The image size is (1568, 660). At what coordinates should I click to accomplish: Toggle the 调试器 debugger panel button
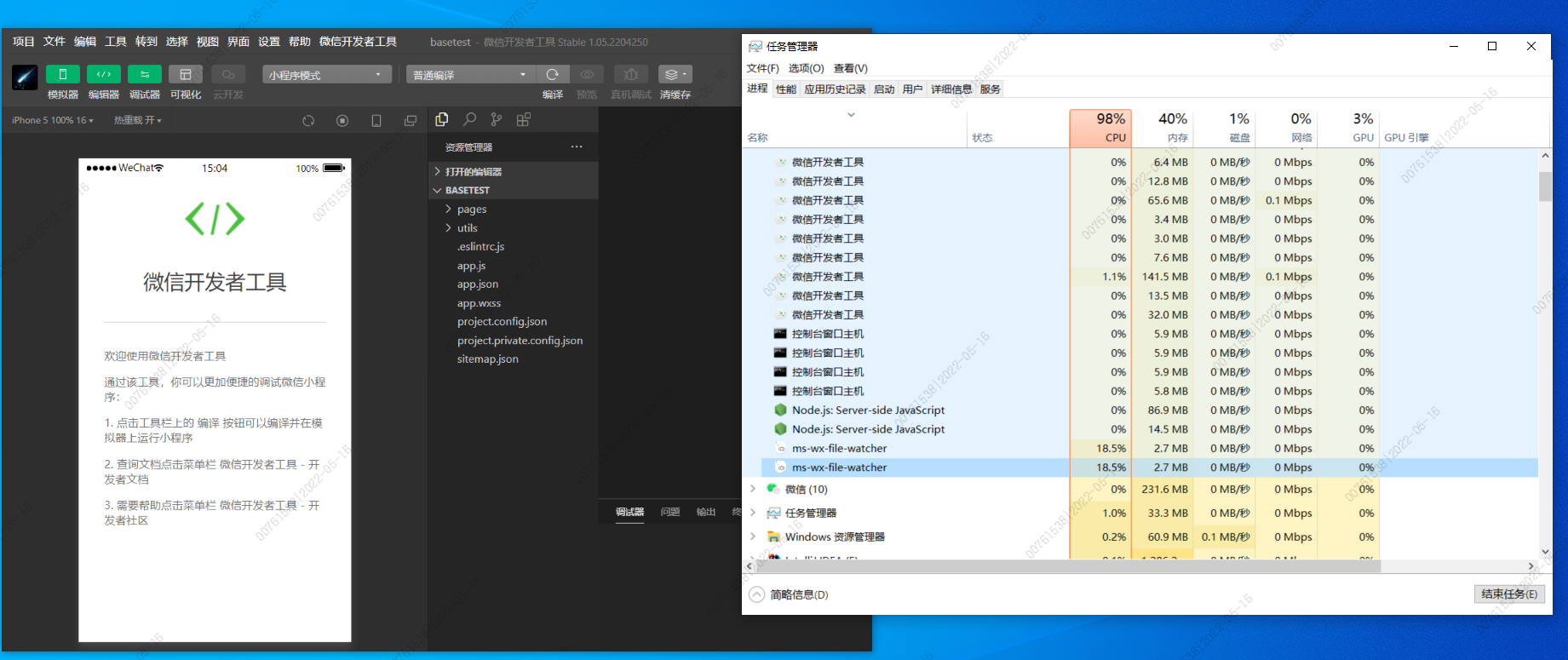[145, 74]
